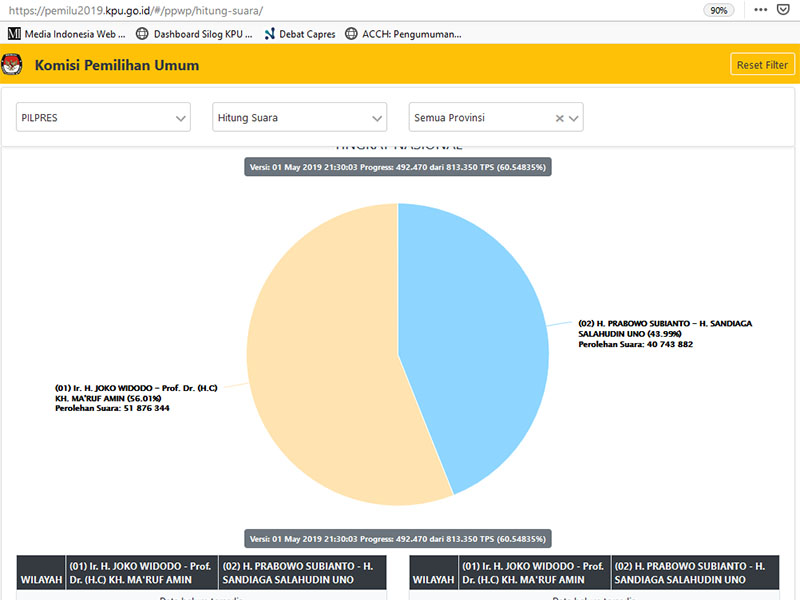The height and width of the screenshot is (600, 800).
Task: Expand the PILPRES dropdown
Action: click(104, 118)
